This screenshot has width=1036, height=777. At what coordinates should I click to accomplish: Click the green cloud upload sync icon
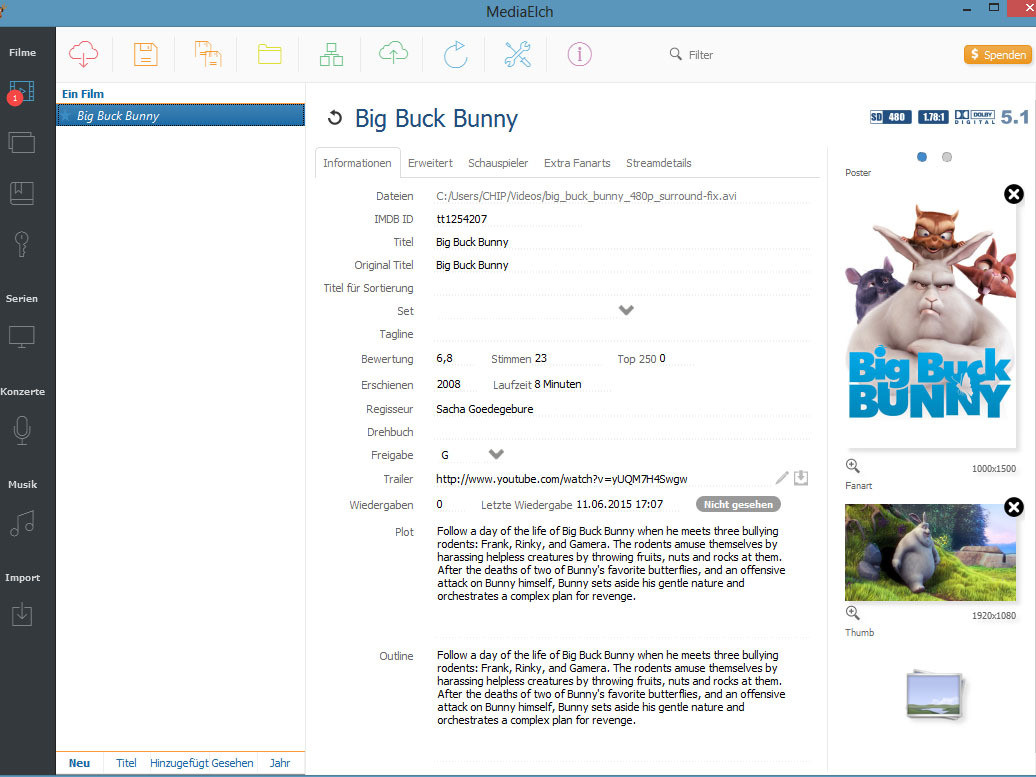[x=393, y=53]
